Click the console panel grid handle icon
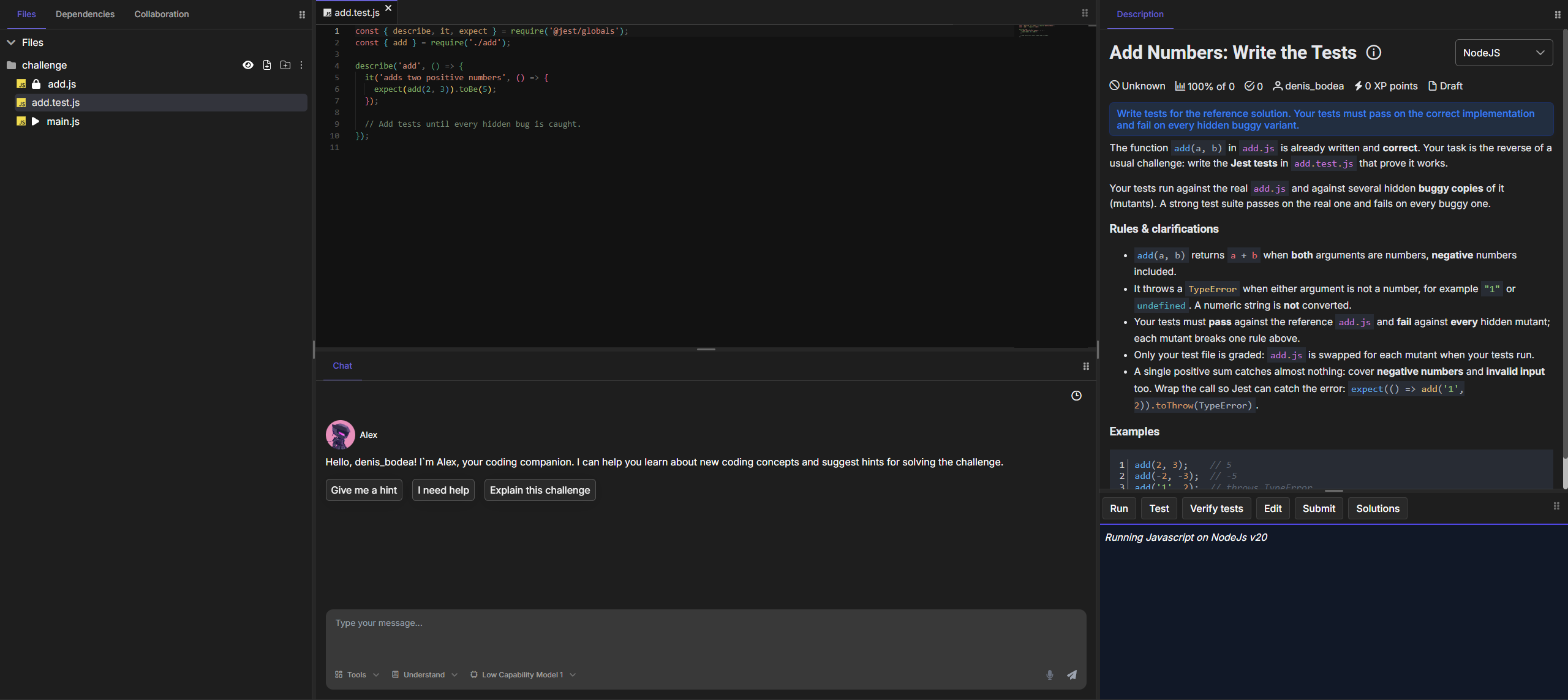This screenshot has width=1568, height=700. (x=1556, y=507)
